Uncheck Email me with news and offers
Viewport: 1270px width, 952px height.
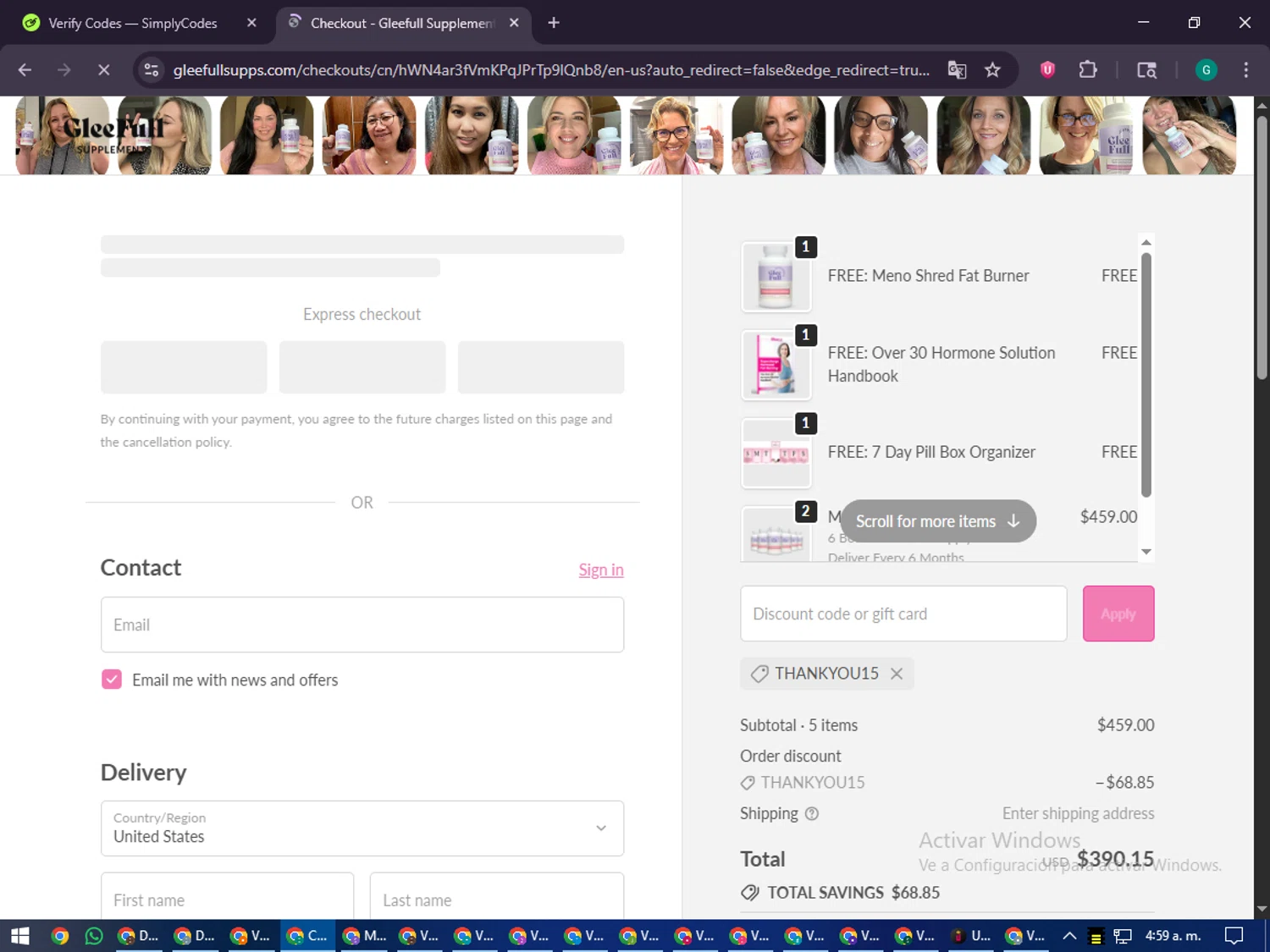click(112, 680)
